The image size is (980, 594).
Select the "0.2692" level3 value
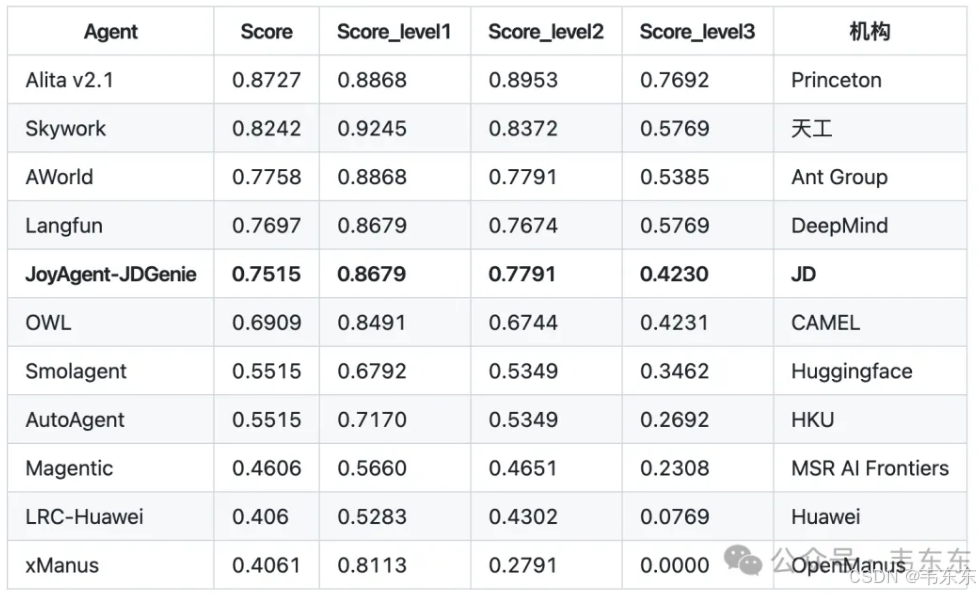pos(674,420)
